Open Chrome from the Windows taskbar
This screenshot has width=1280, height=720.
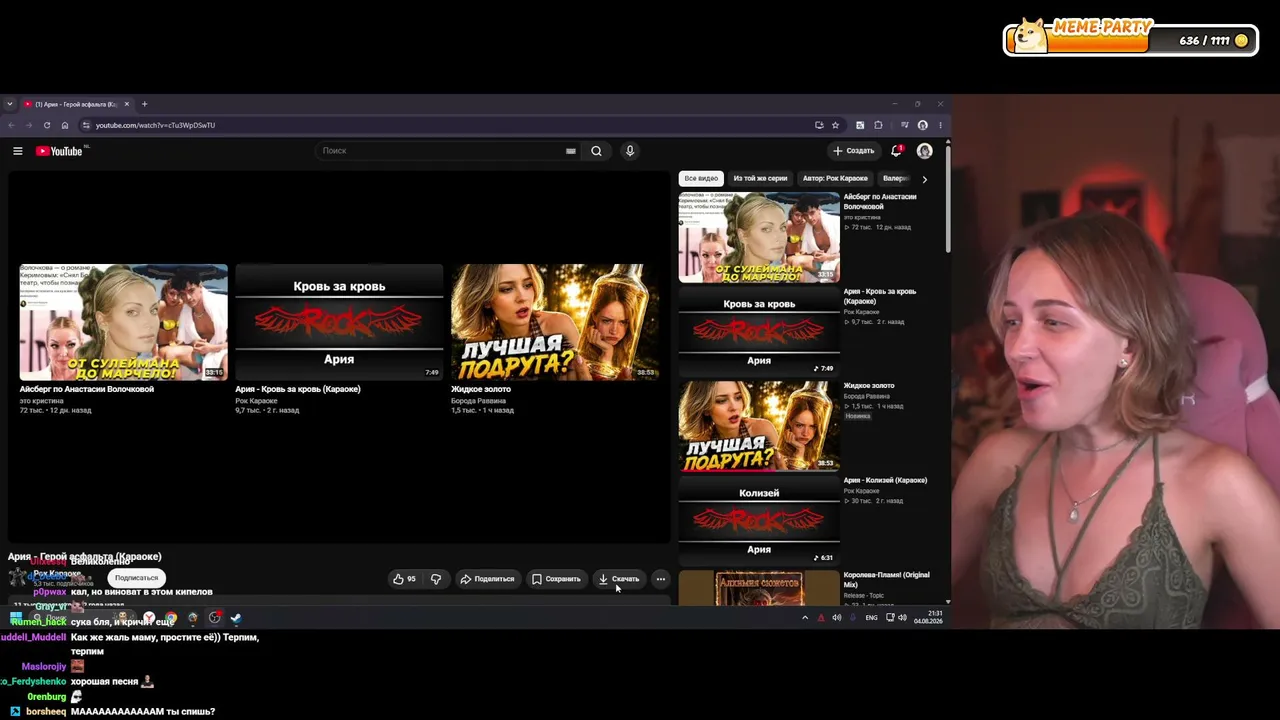(171, 618)
